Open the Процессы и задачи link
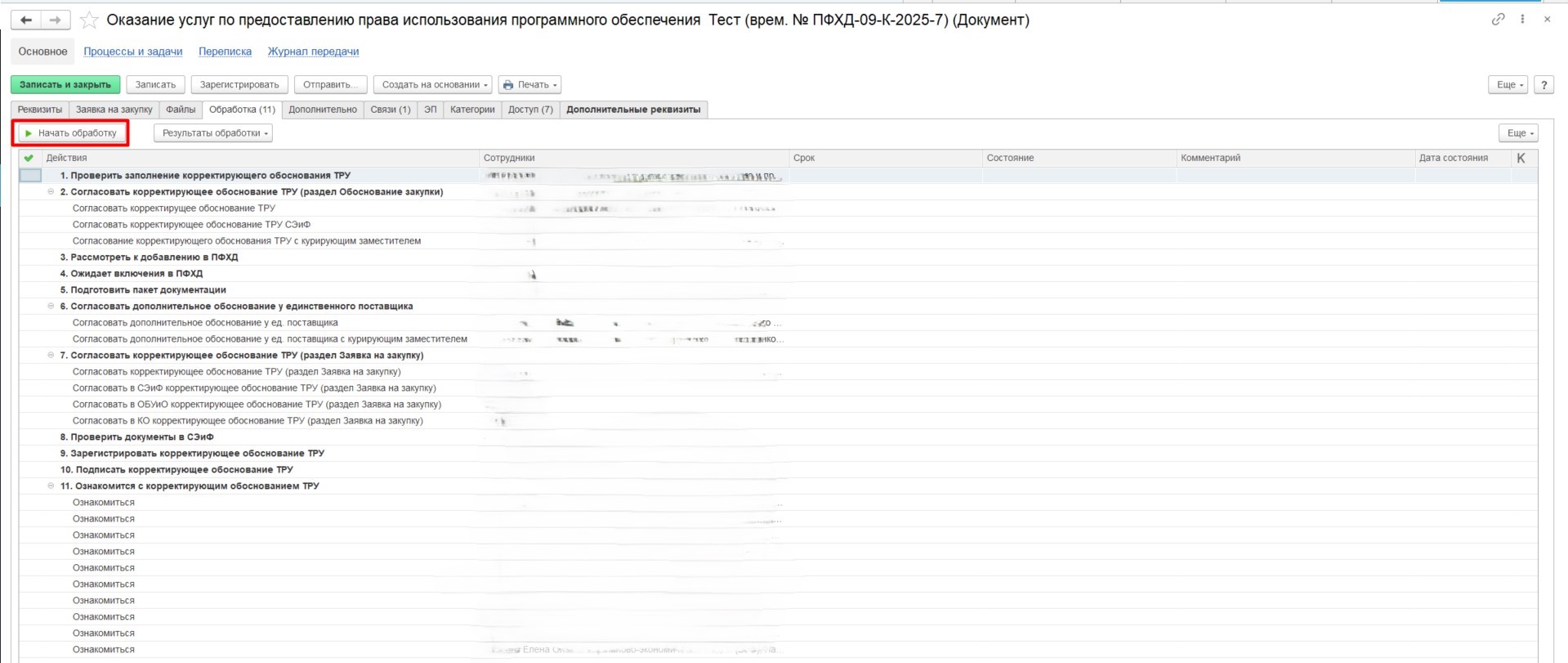1568x663 pixels. point(132,52)
